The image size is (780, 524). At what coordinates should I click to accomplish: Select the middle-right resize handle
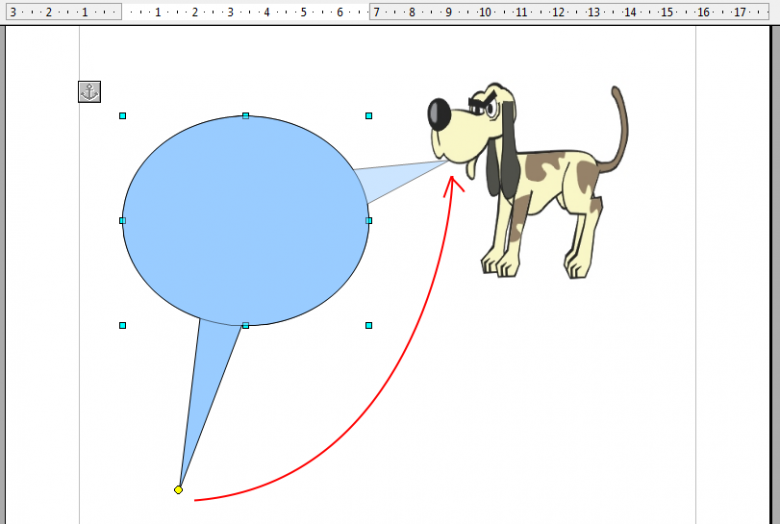[369, 220]
